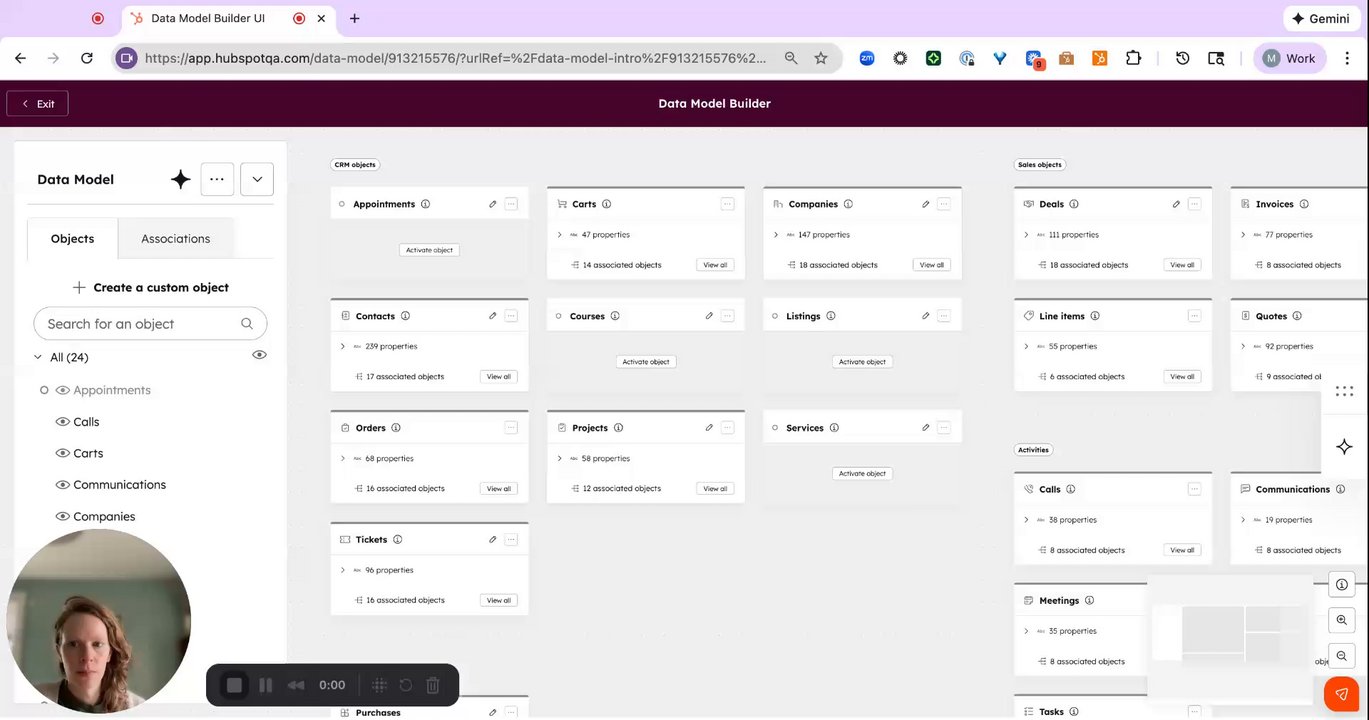The width and height of the screenshot is (1369, 720).
Task: Open the Gemini button in browser
Action: pos(1322,19)
